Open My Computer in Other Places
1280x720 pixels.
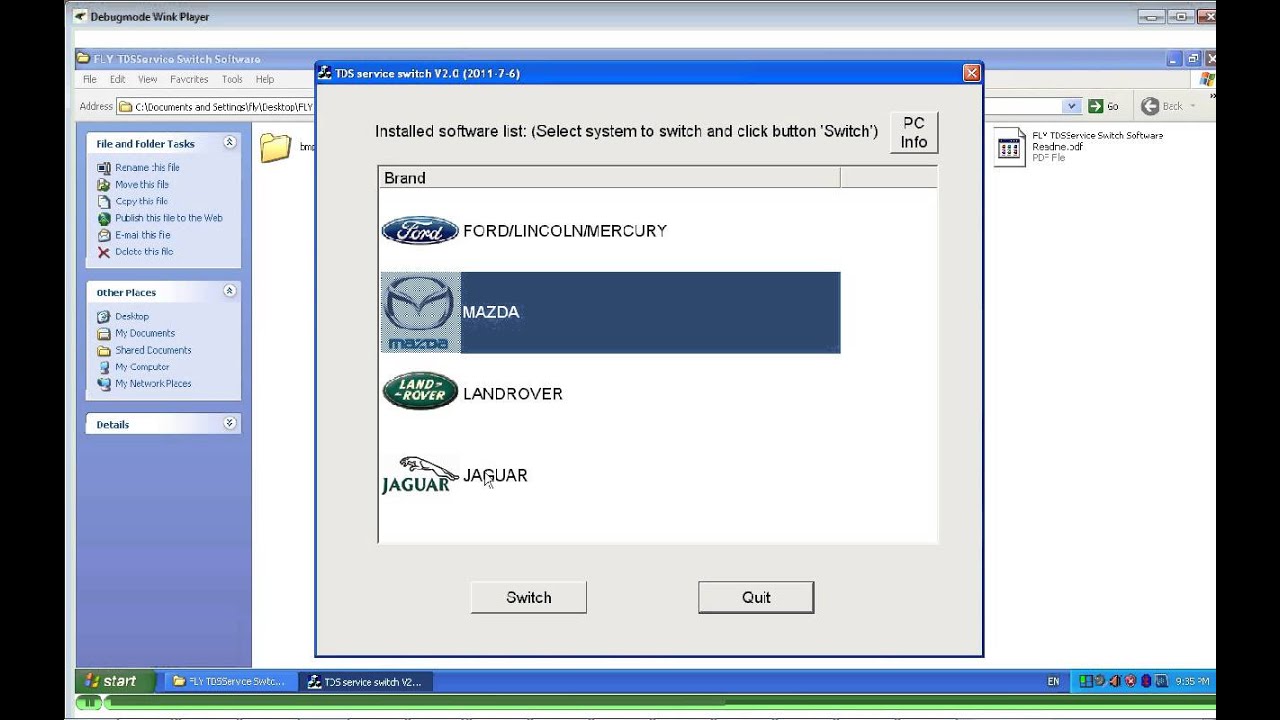(142, 367)
